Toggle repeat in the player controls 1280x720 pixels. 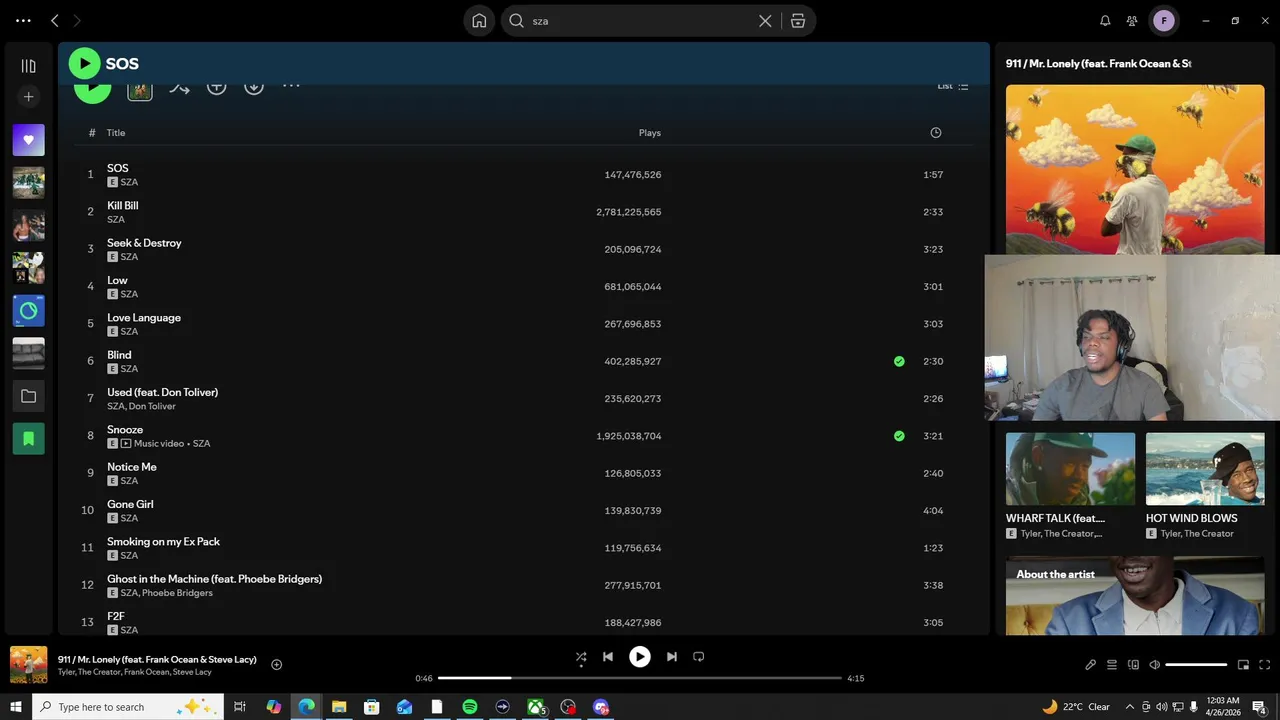699,657
